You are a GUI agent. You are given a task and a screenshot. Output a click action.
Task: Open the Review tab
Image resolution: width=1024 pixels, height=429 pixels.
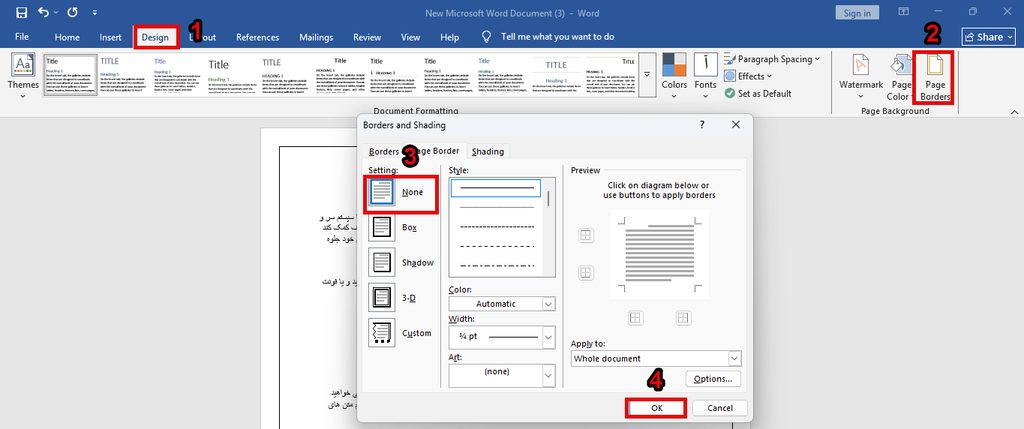pos(367,37)
